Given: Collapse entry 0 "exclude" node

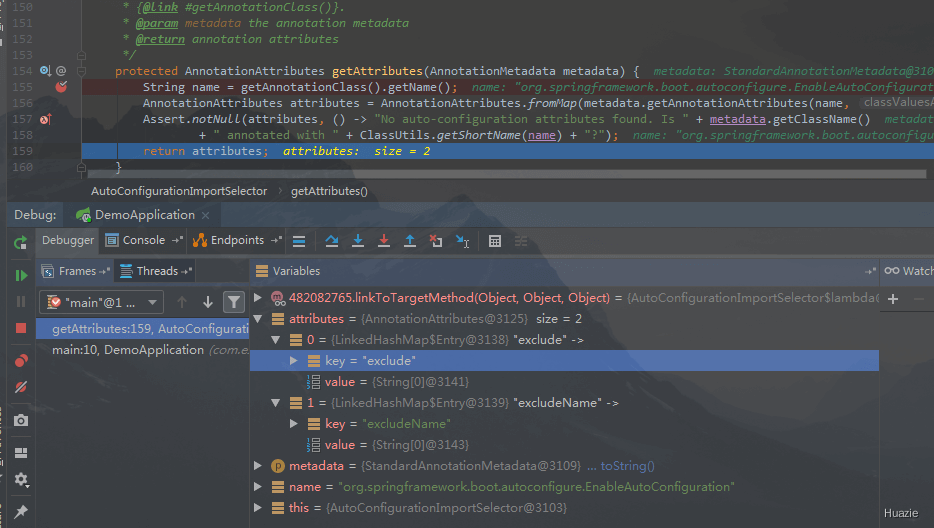Looking at the screenshot, I should pos(276,340).
